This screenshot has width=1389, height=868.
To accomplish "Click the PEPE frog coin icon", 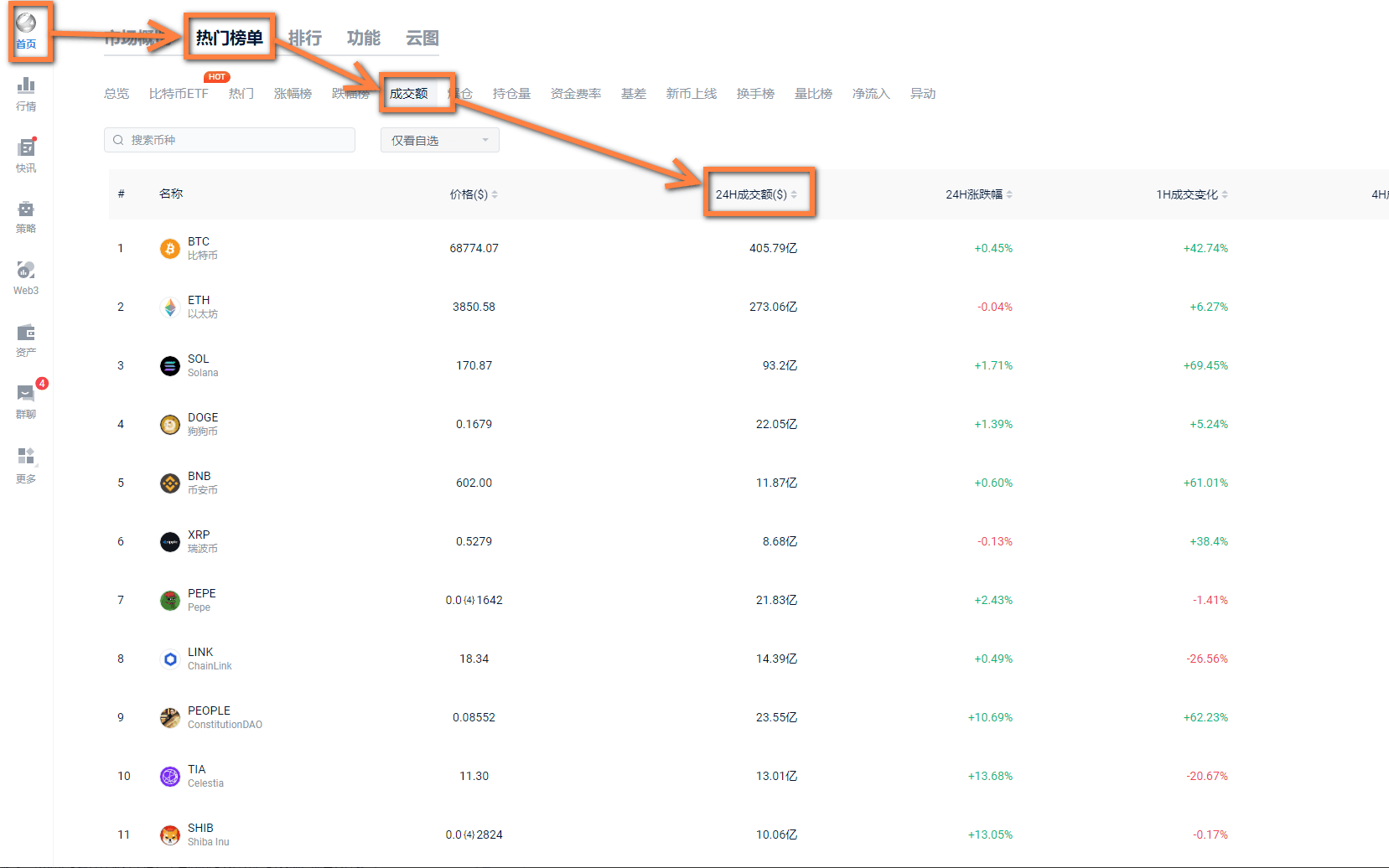I will pos(170,601).
